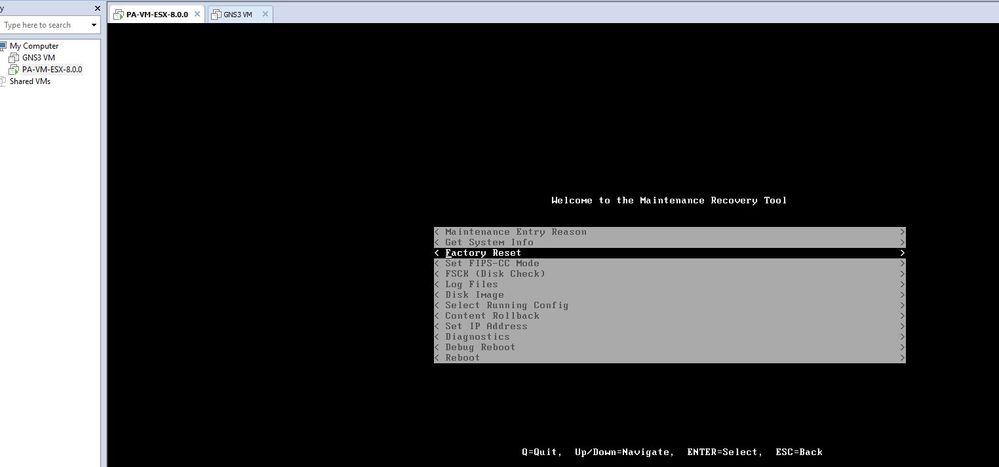Image resolution: width=999 pixels, height=467 pixels.
Task: Select the Diagnostics menu entry
Action: [x=670, y=336]
